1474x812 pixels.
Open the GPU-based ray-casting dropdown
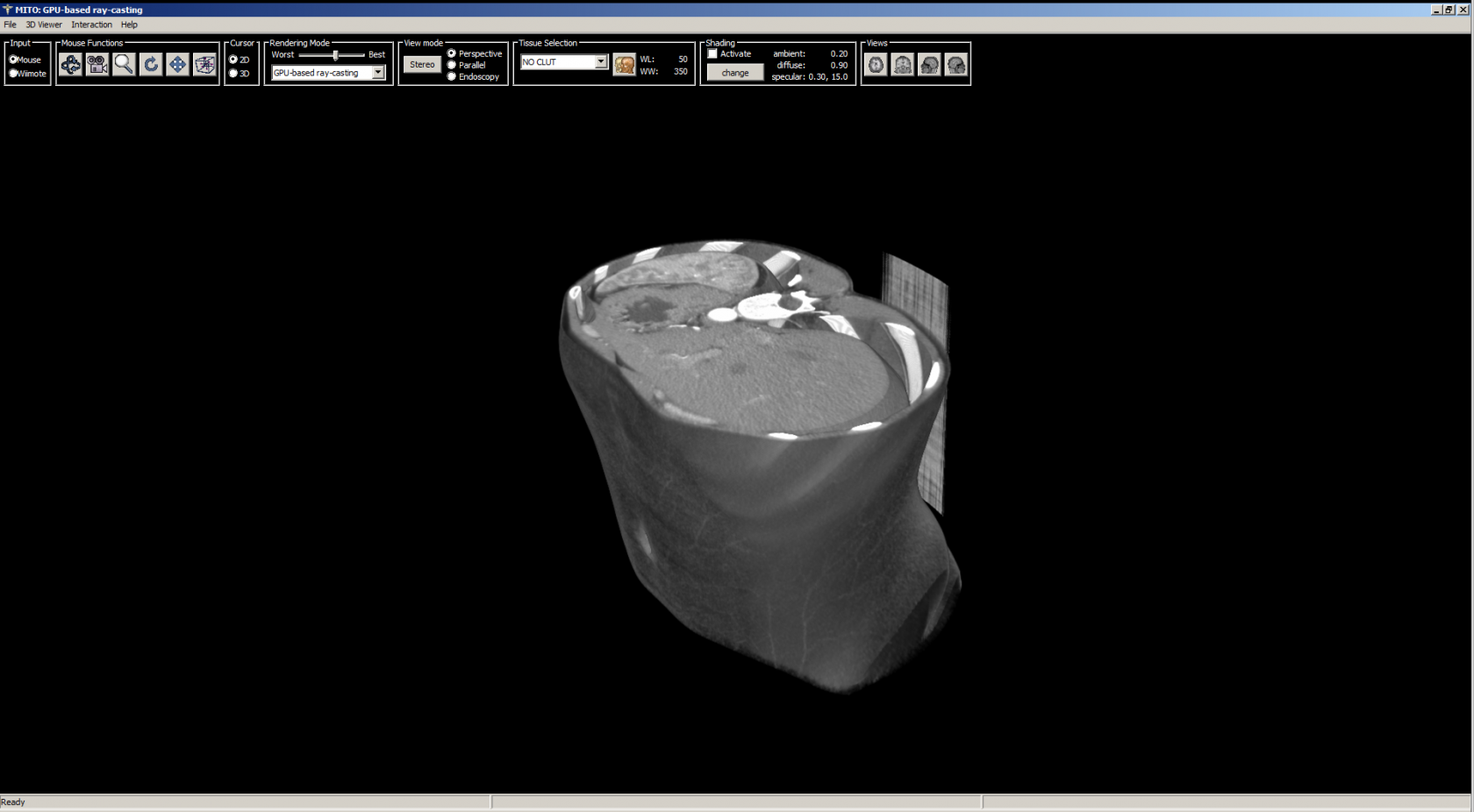tap(378, 73)
